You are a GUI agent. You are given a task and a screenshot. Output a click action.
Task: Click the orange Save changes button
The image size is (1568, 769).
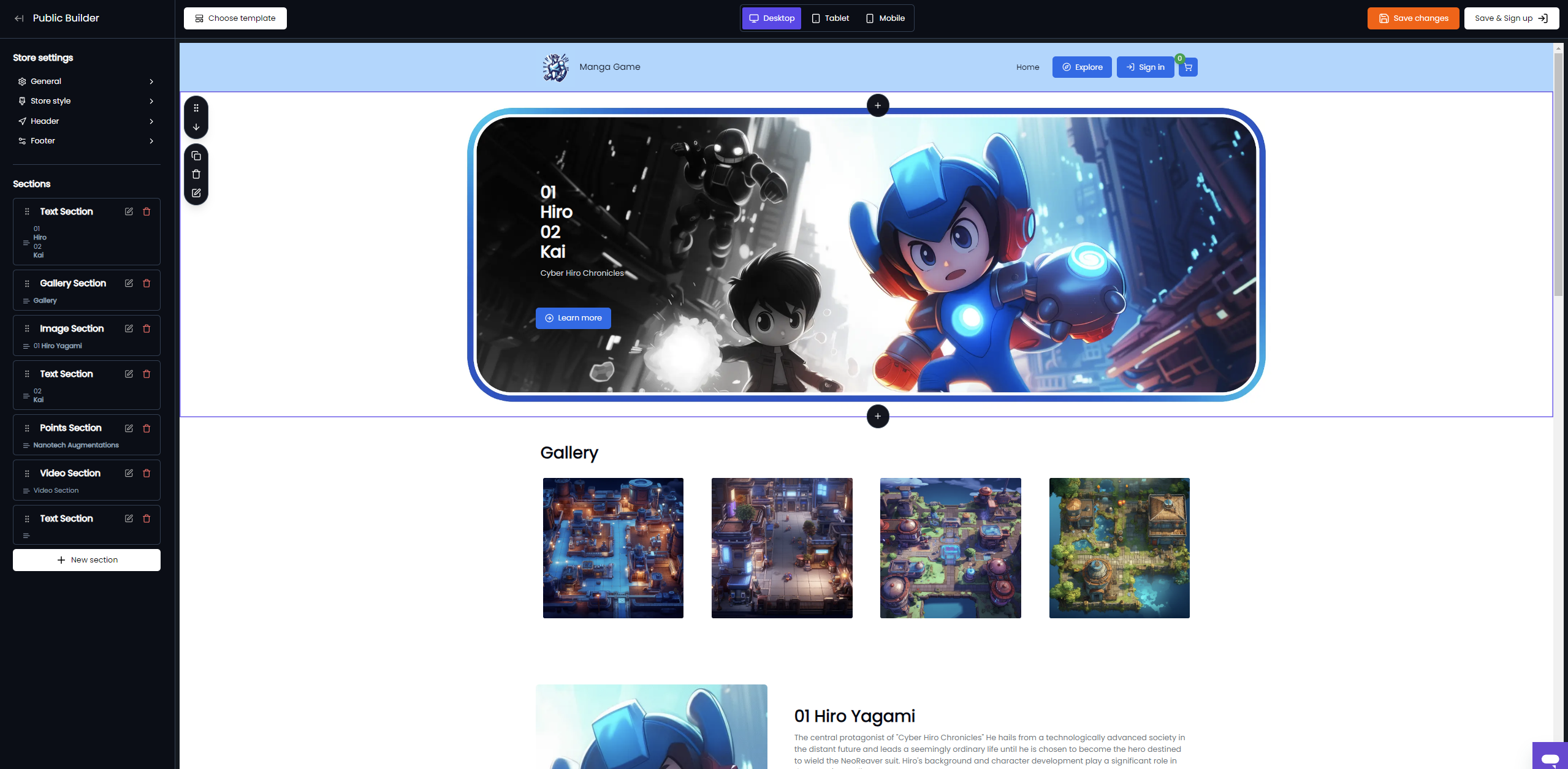coord(1413,18)
